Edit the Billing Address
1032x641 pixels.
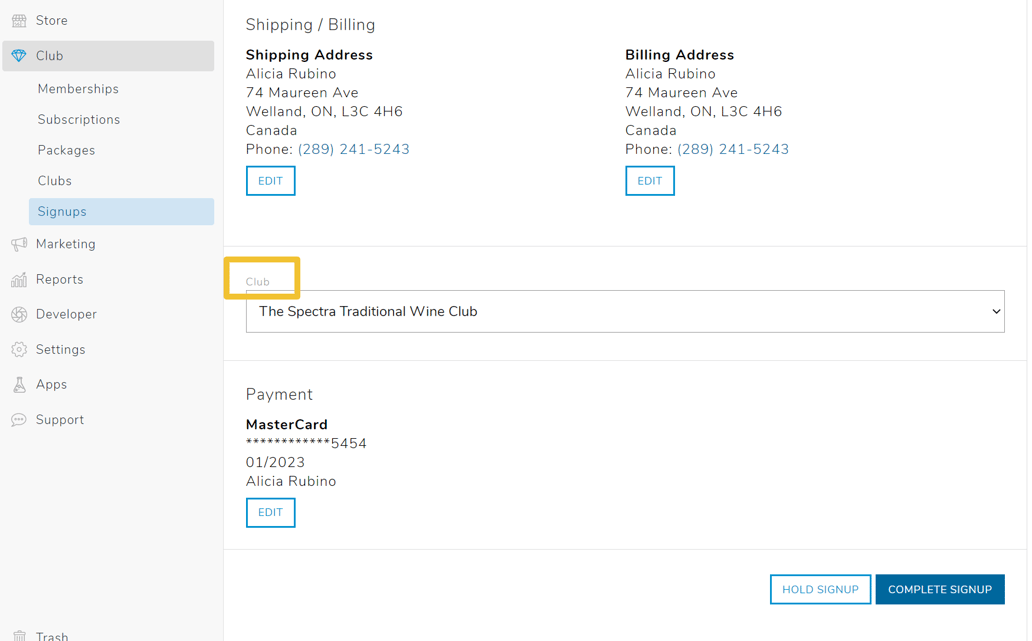click(x=649, y=181)
